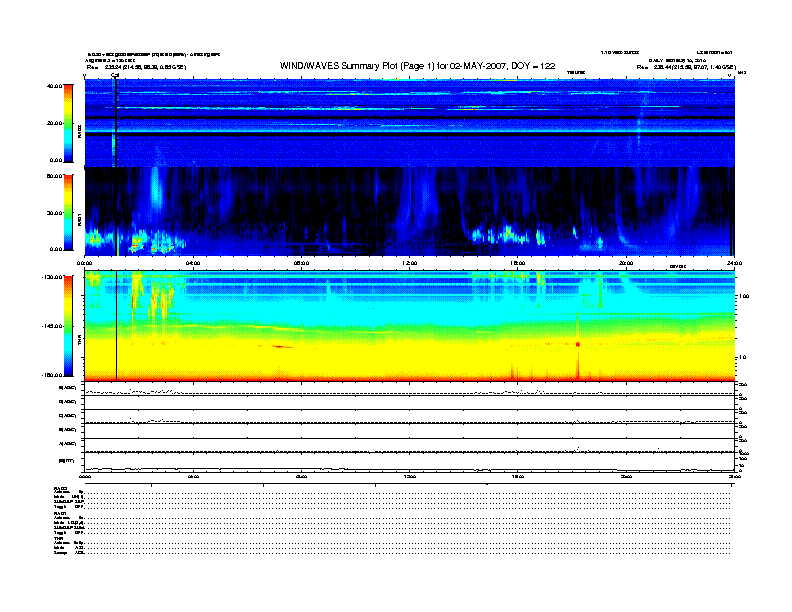
Task: Click the 20.00 label on RAD2 scale
Action: [x=54, y=123]
